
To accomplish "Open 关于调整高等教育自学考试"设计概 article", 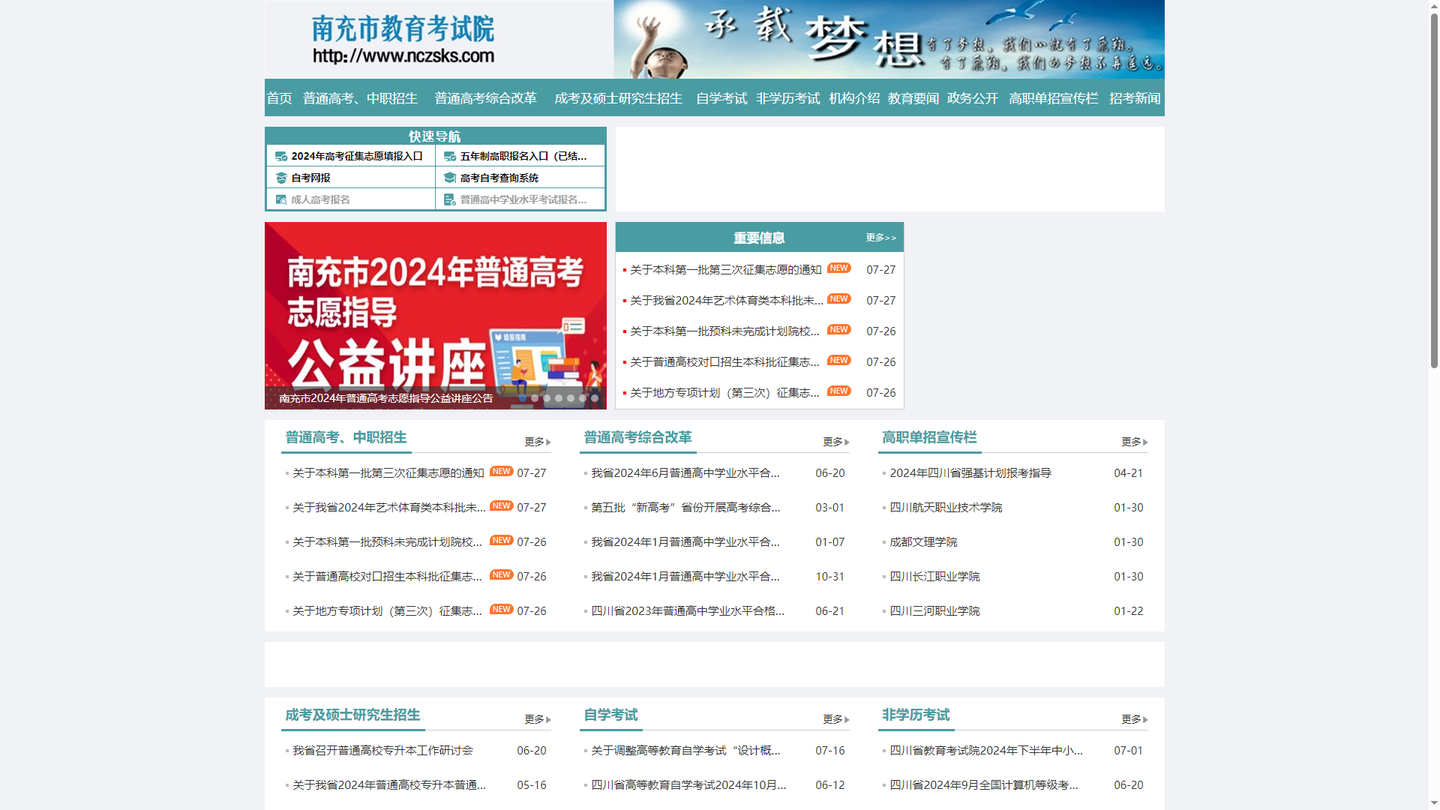I will pos(685,751).
